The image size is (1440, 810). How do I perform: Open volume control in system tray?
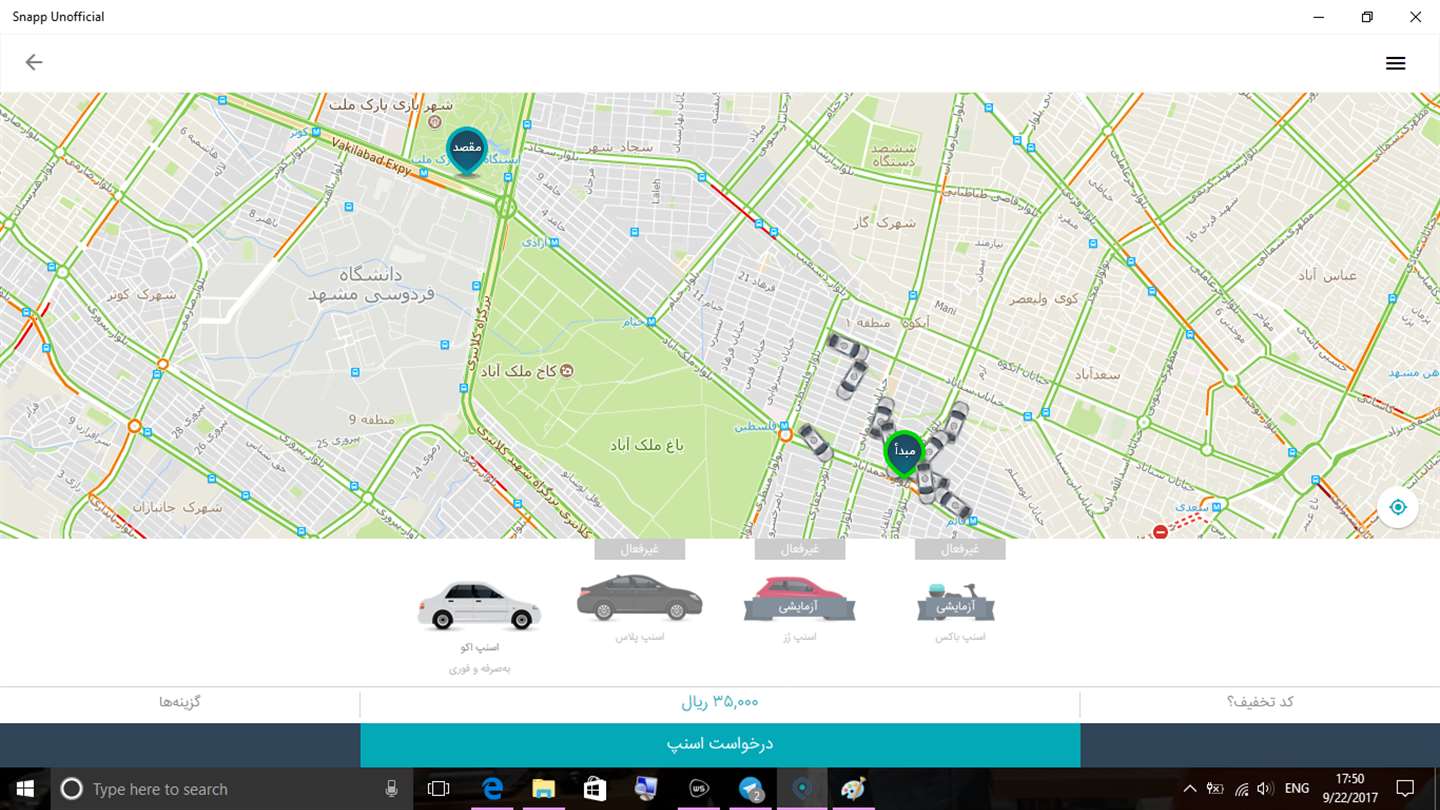coord(1265,789)
